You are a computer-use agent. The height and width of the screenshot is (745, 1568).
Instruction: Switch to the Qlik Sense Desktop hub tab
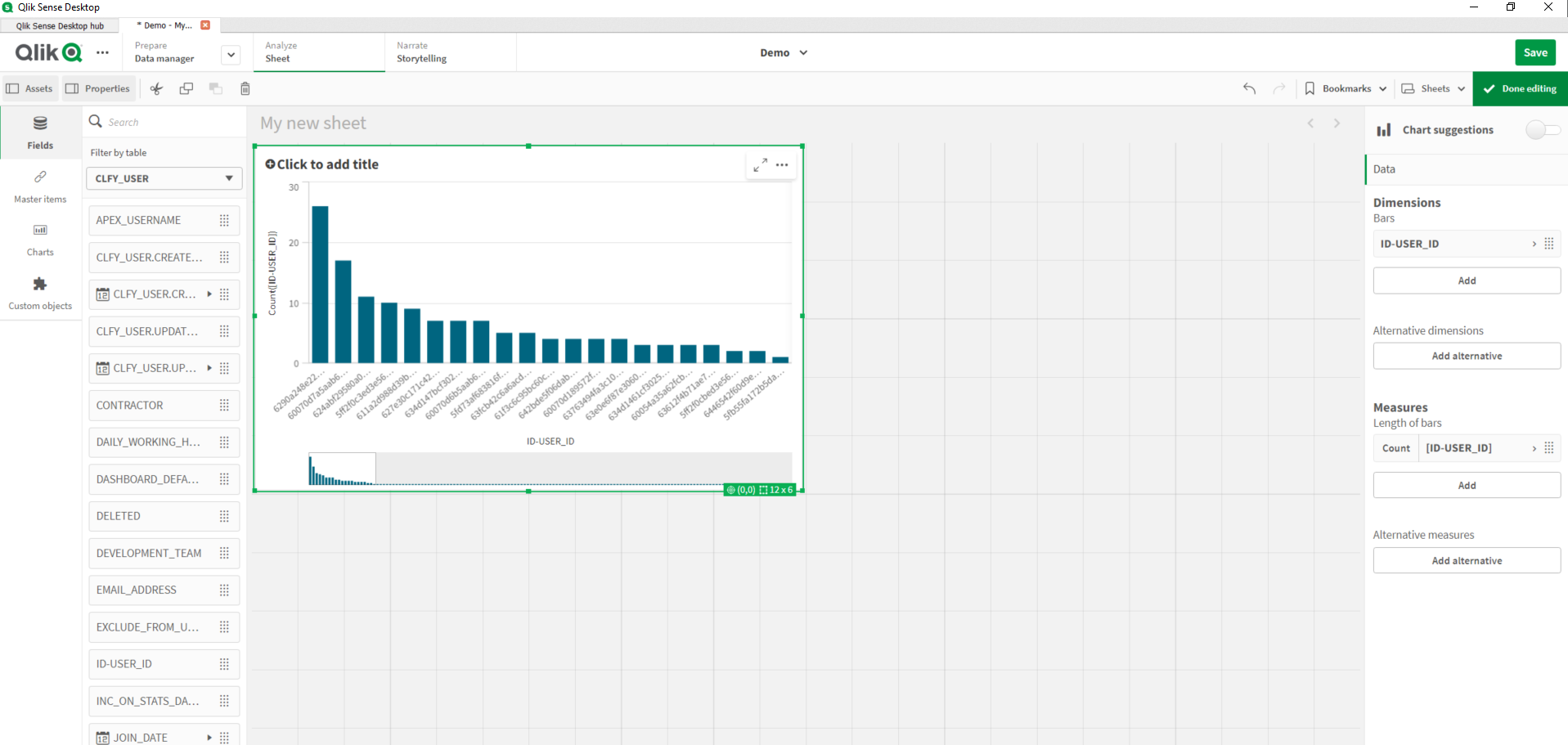click(x=59, y=25)
